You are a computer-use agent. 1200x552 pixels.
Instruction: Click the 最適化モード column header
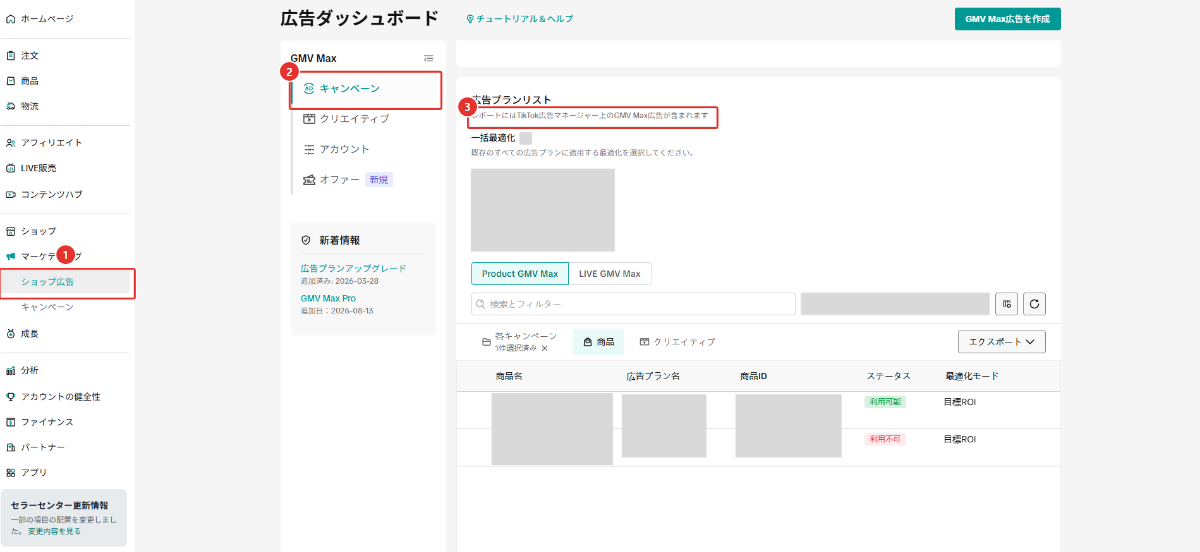click(x=971, y=376)
